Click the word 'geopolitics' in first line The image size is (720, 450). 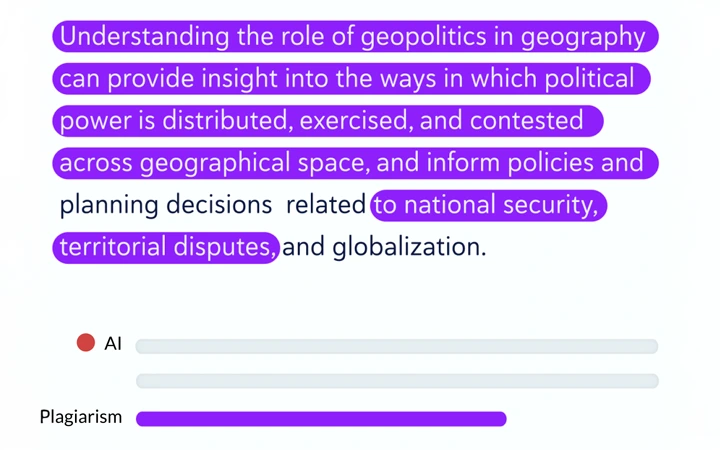pos(423,37)
